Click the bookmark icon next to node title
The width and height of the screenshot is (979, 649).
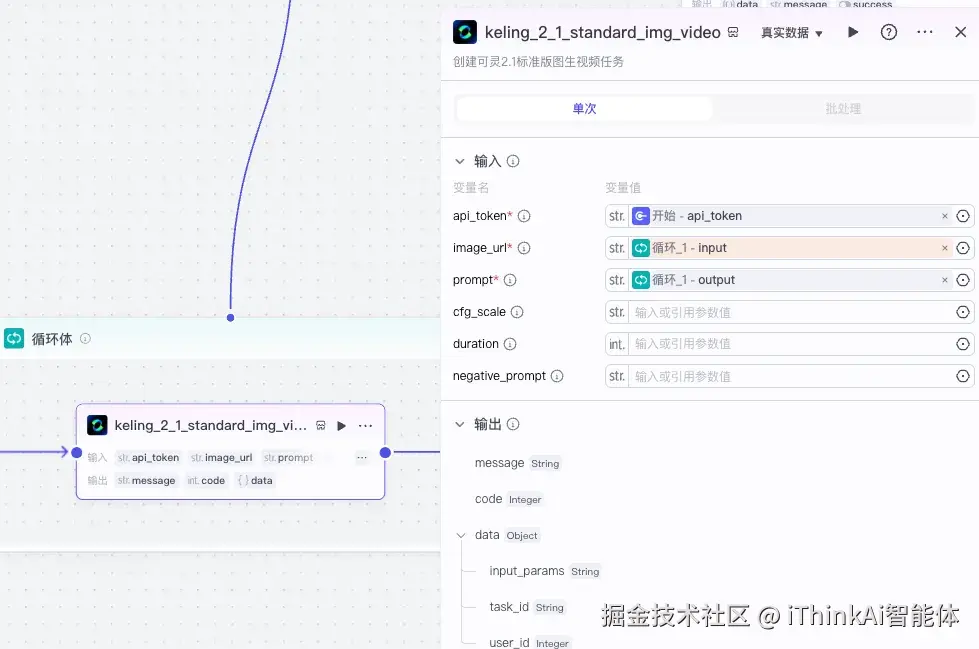[733, 32]
